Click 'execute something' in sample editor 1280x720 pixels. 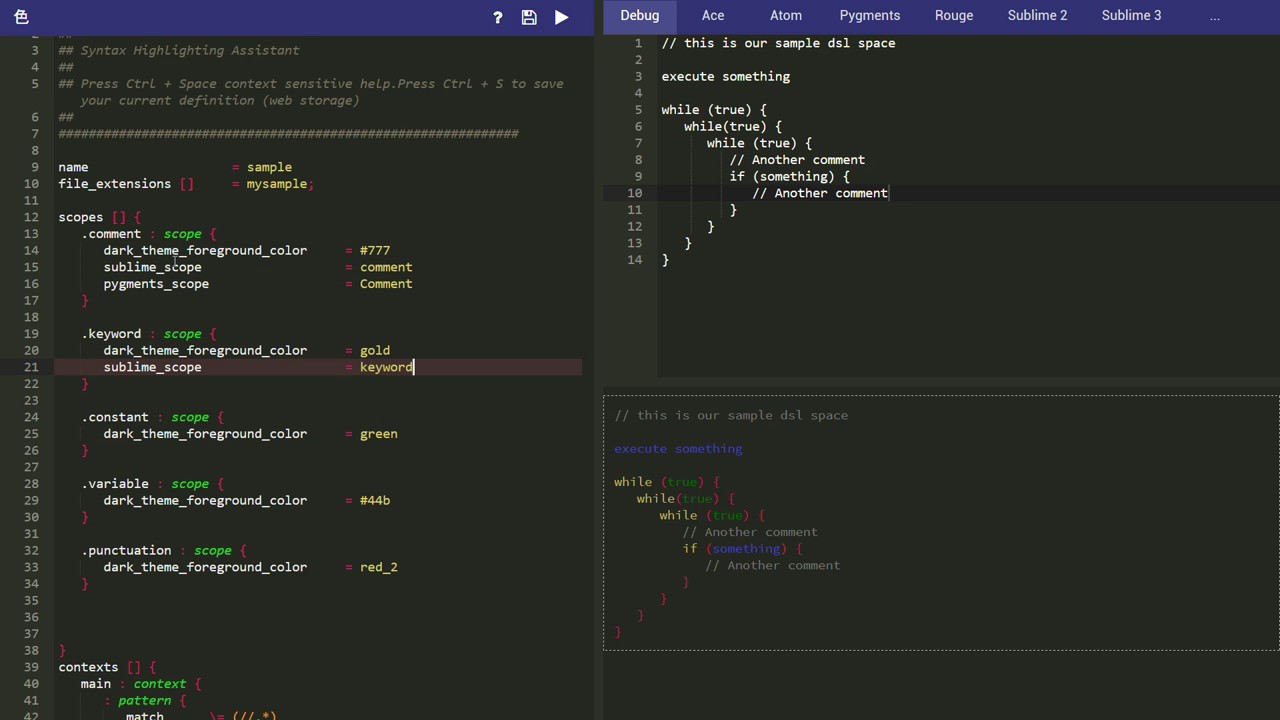pos(726,76)
